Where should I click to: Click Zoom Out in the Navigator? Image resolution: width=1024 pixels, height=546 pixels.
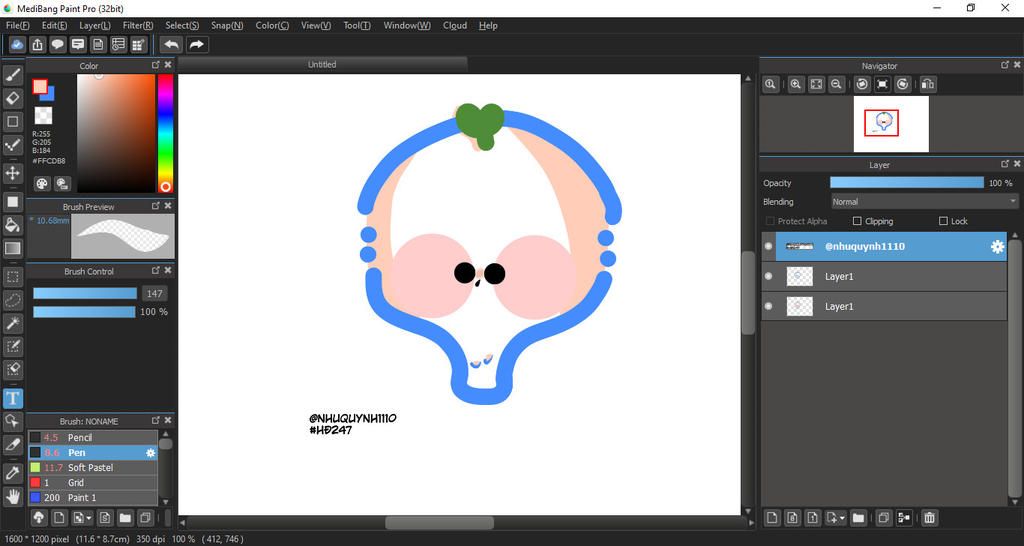click(x=835, y=84)
